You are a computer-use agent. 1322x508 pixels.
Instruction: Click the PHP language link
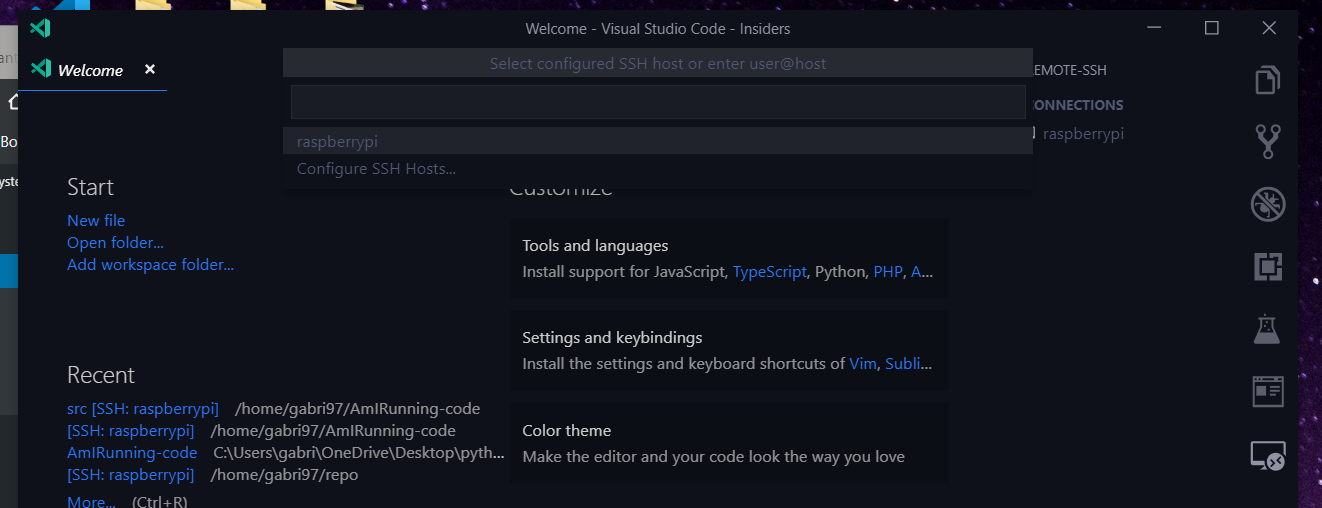pyautogui.click(x=888, y=271)
